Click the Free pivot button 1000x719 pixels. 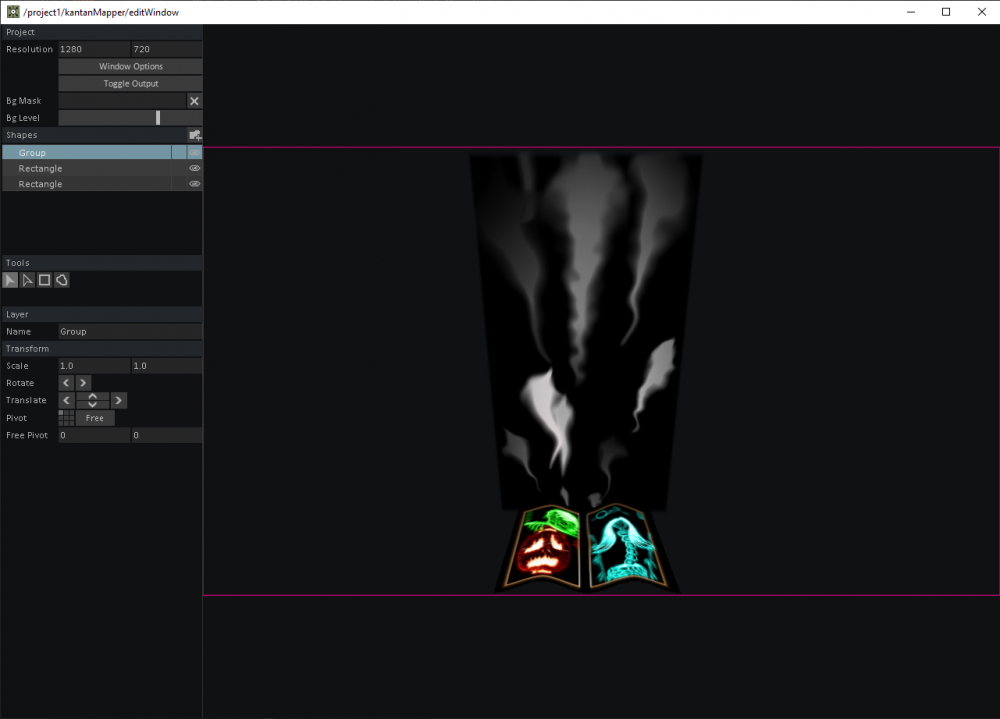pos(95,418)
